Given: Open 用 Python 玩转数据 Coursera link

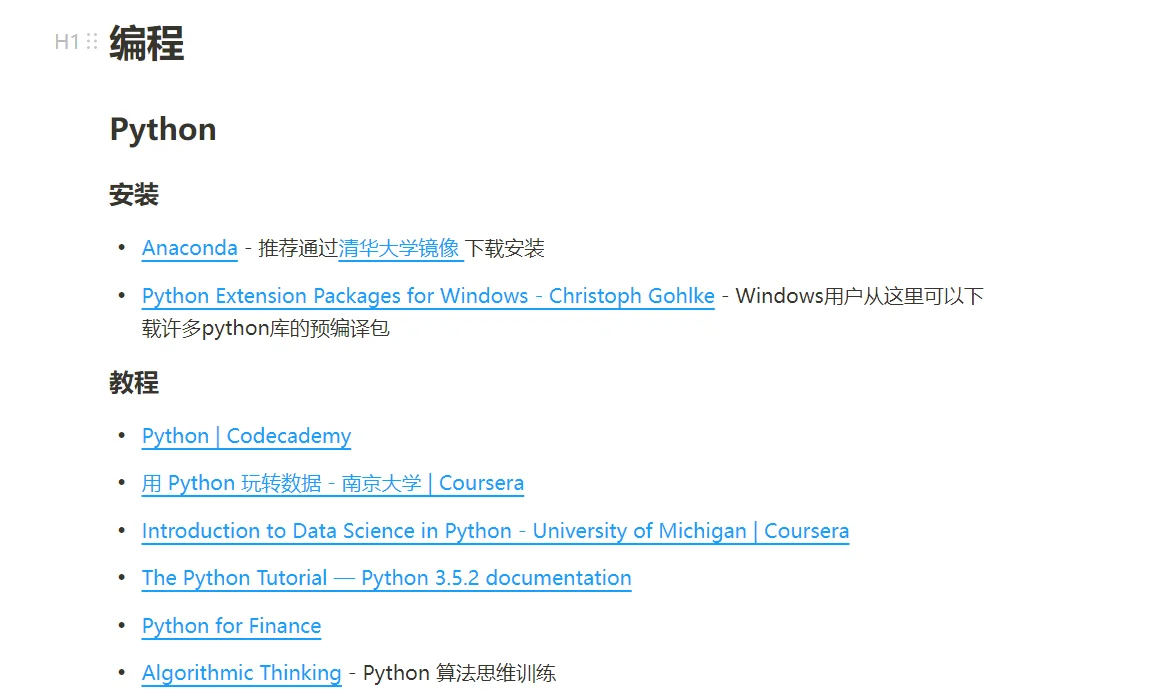Looking at the screenshot, I should [333, 483].
